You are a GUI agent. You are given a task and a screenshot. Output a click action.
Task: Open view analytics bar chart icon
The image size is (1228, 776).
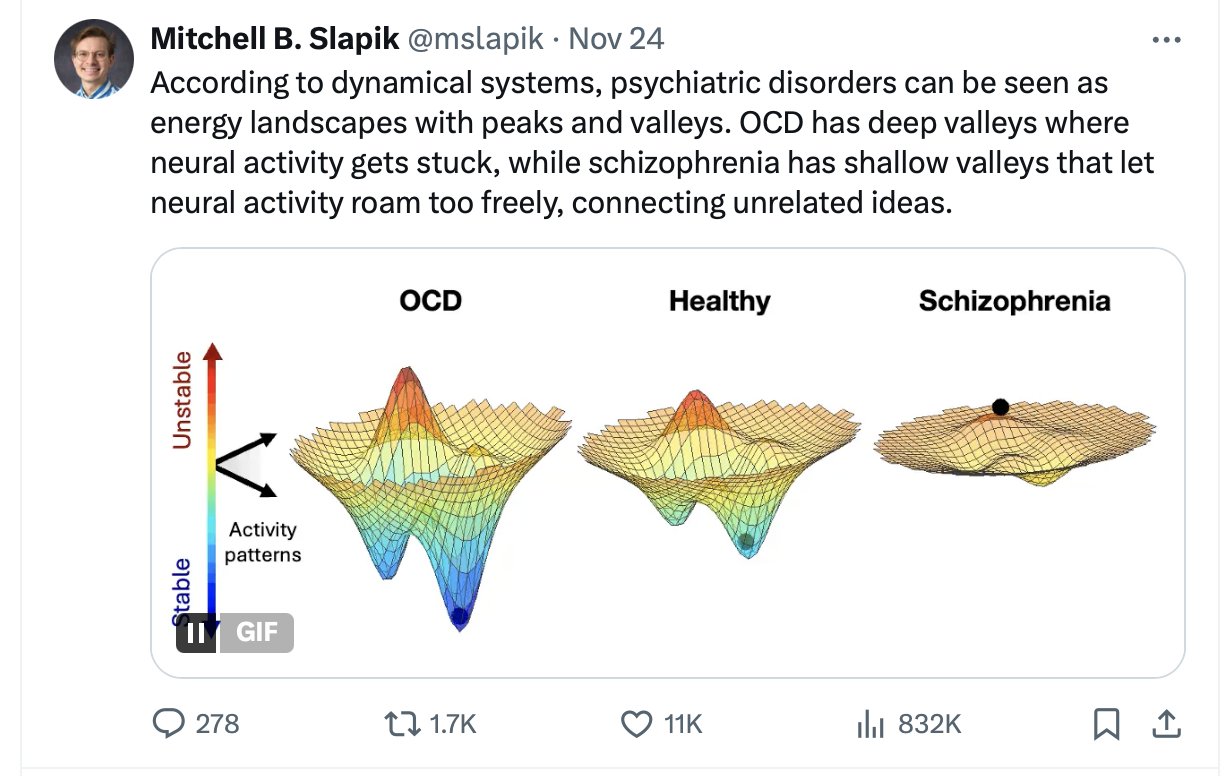click(871, 723)
